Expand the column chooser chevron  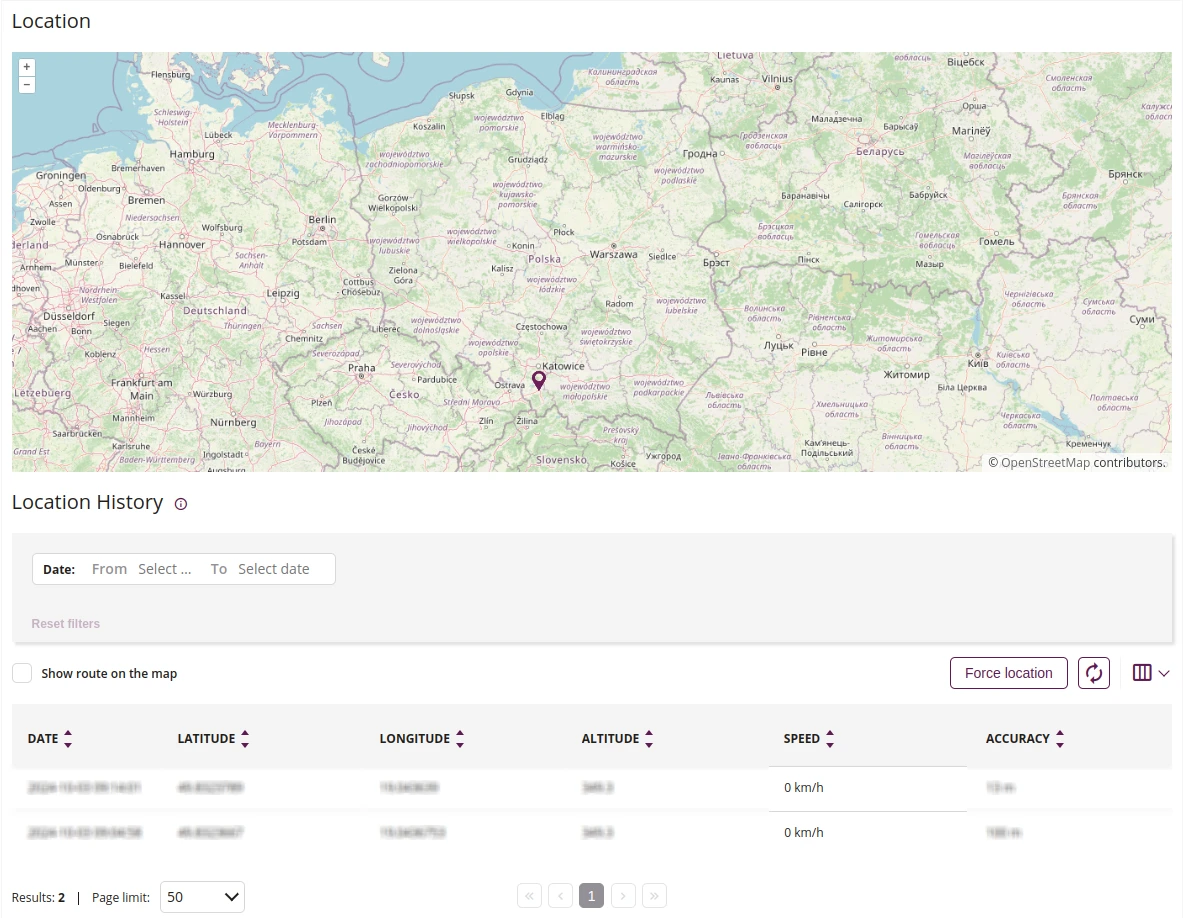[1164, 674]
